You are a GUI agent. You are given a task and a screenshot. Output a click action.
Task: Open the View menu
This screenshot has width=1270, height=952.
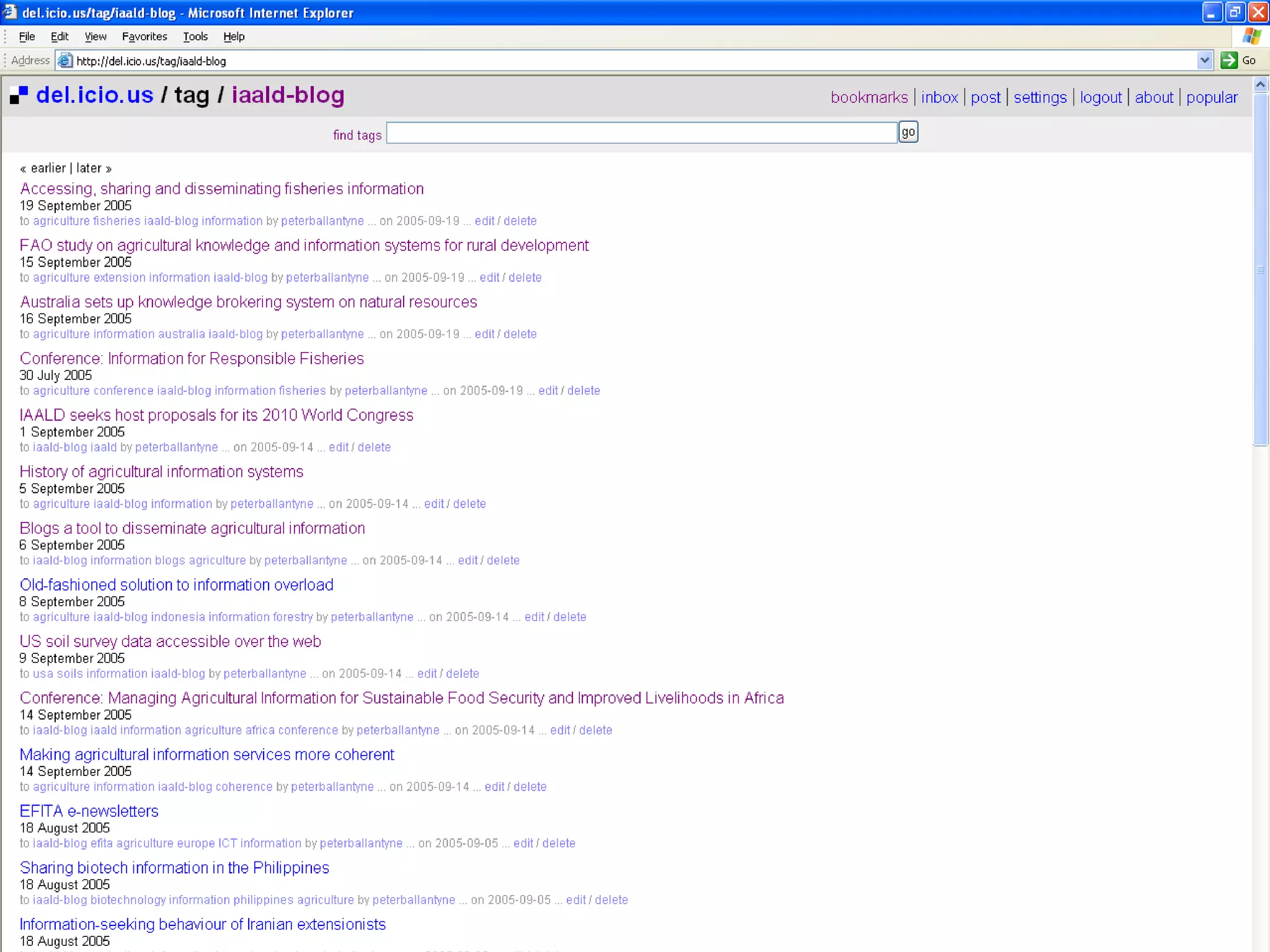coord(95,37)
